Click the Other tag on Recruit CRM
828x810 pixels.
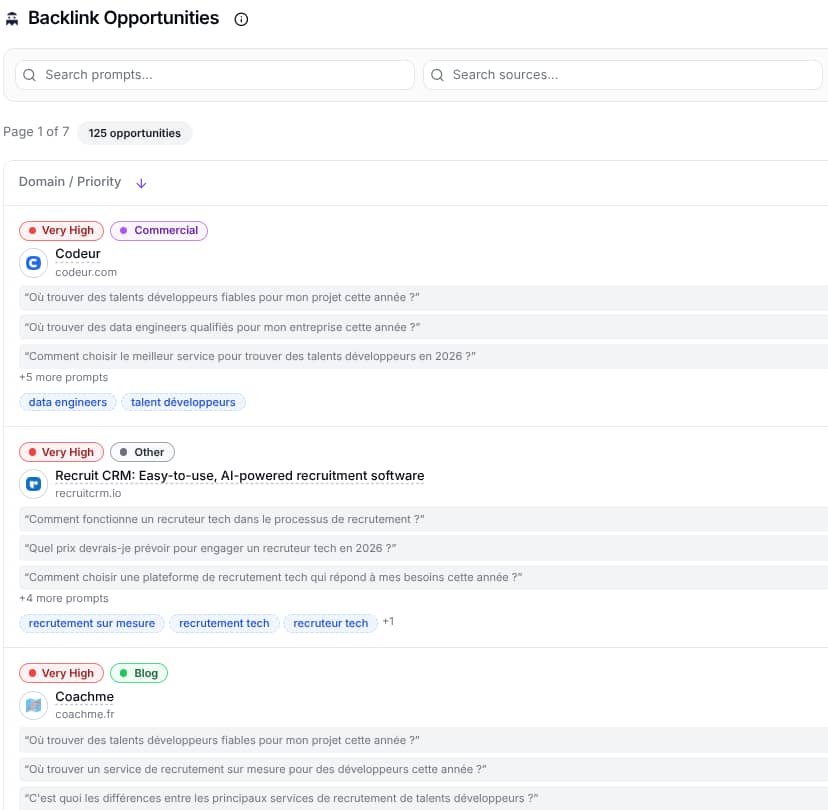[x=142, y=453]
